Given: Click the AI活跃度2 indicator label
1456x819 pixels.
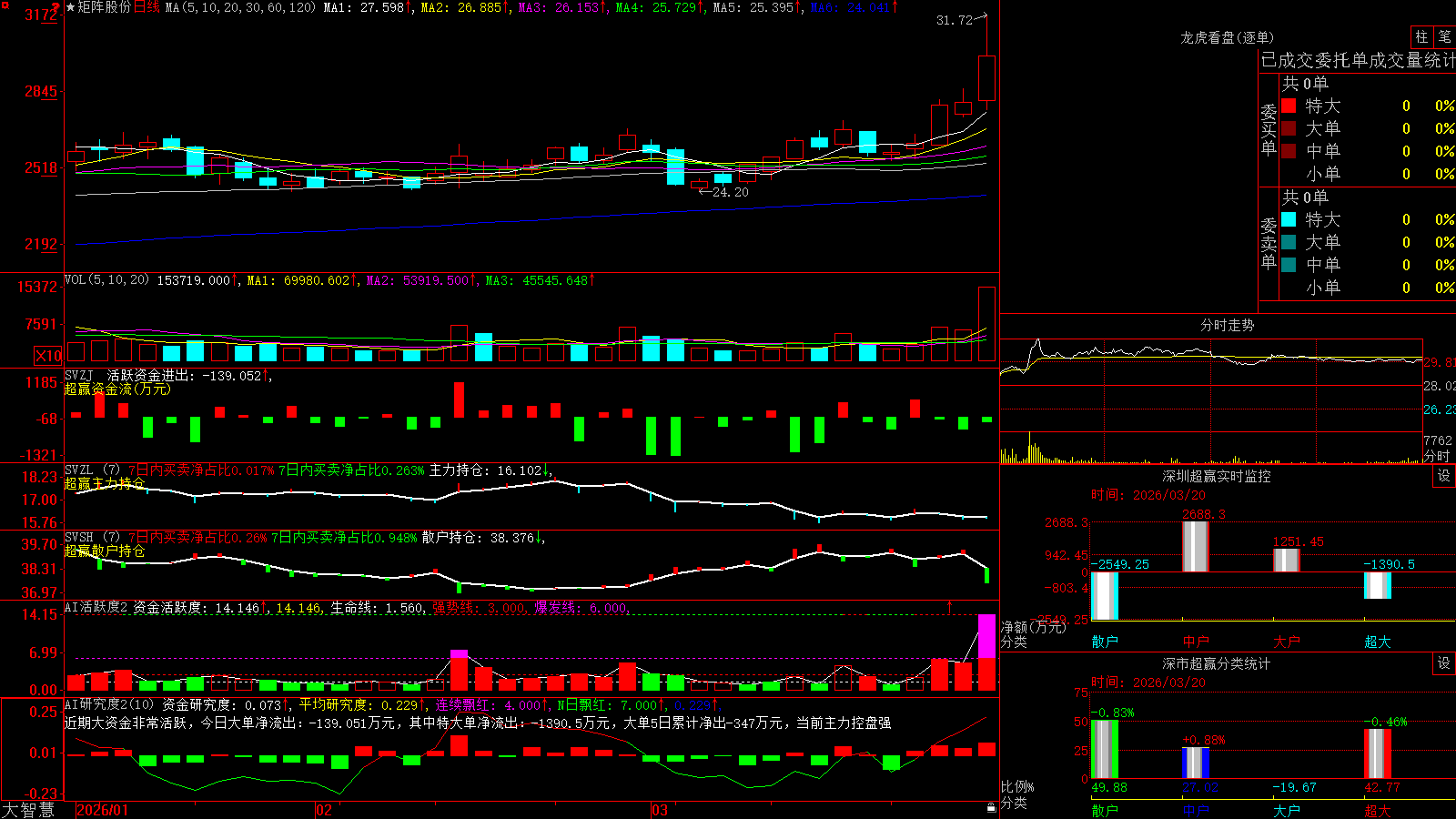Looking at the screenshot, I should tap(96, 608).
